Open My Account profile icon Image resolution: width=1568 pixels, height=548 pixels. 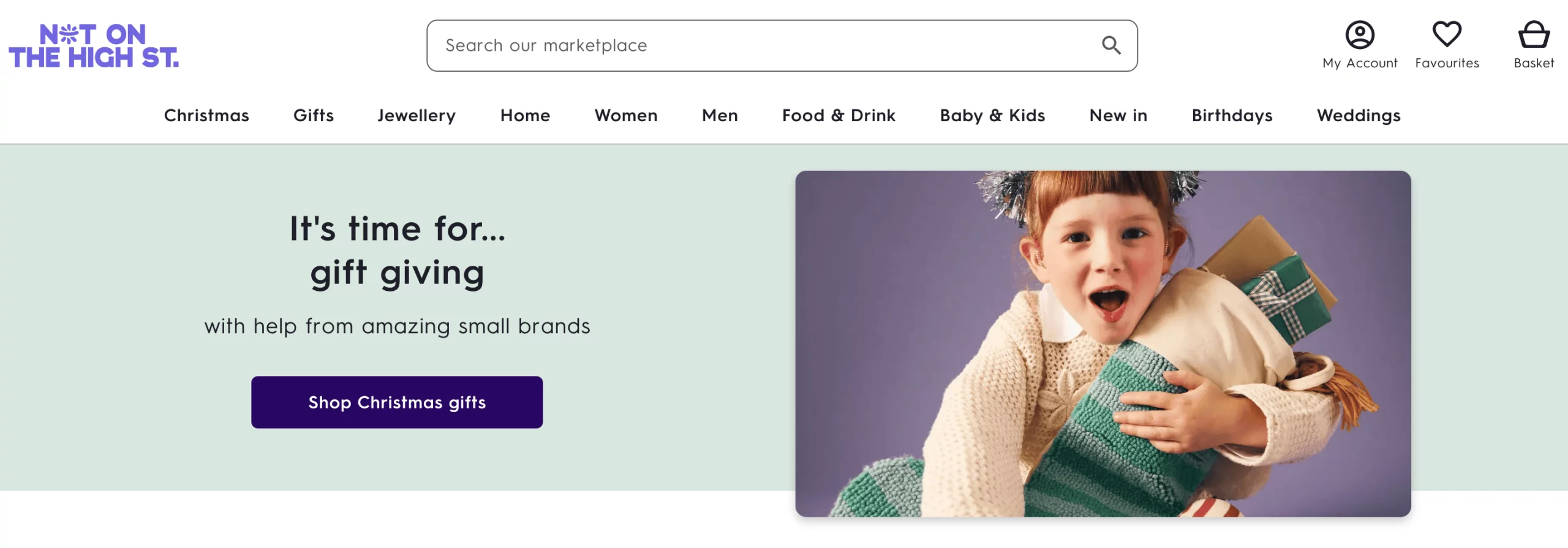pyautogui.click(x=1360, y=35)
